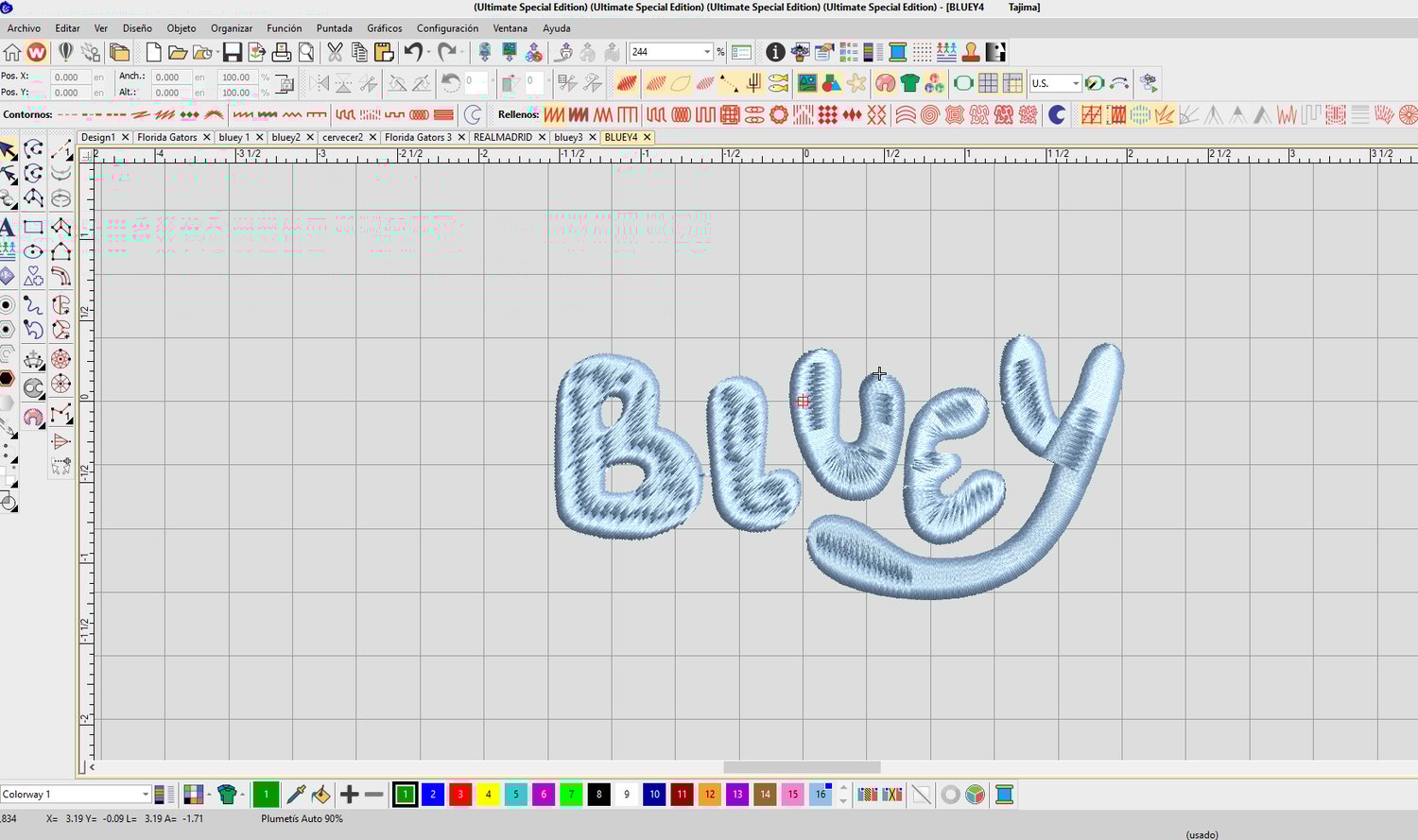This screenshot has width=1418, height=840.
Task: Open the Archivo menu
Action: [x=24, y=28]
